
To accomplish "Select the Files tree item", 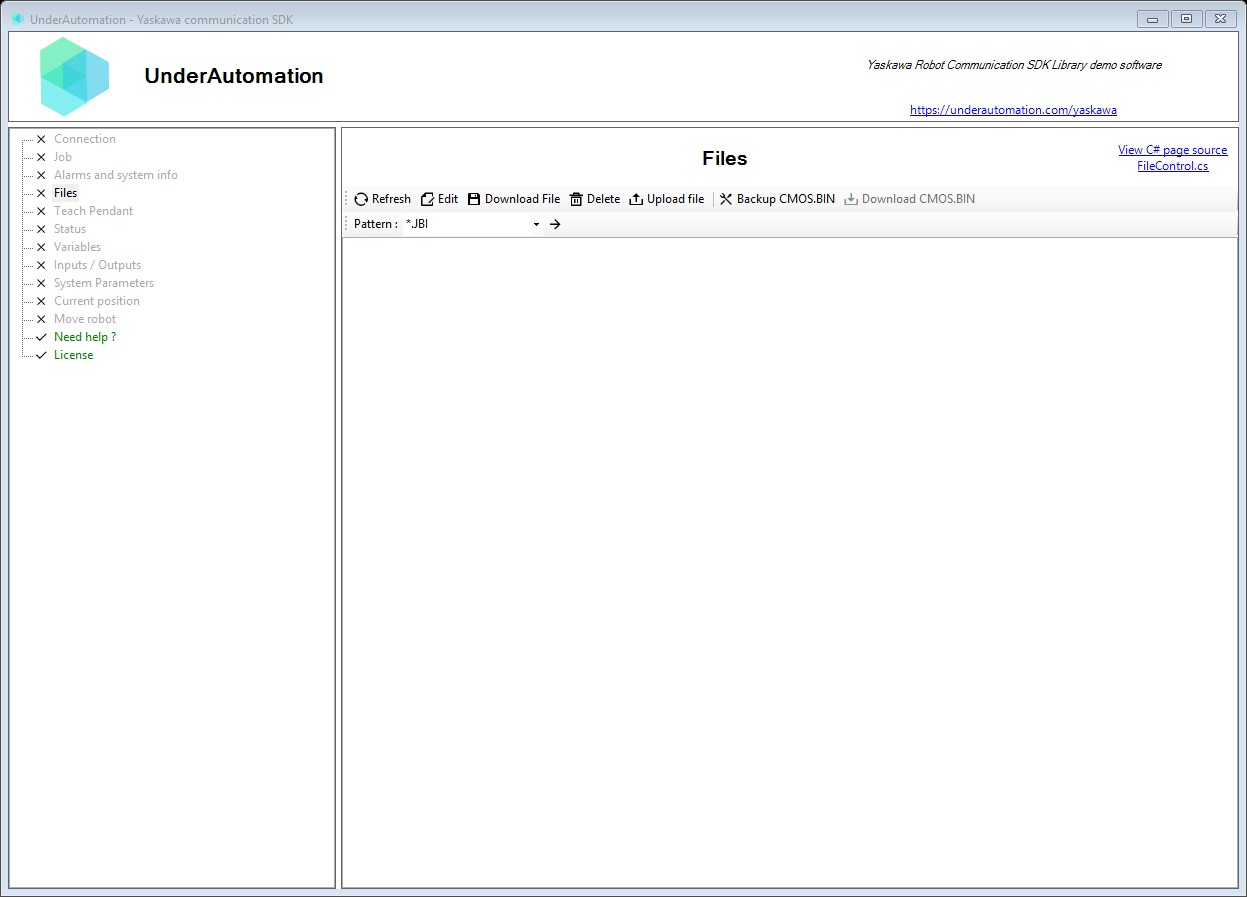I will [x=66, y=193].
